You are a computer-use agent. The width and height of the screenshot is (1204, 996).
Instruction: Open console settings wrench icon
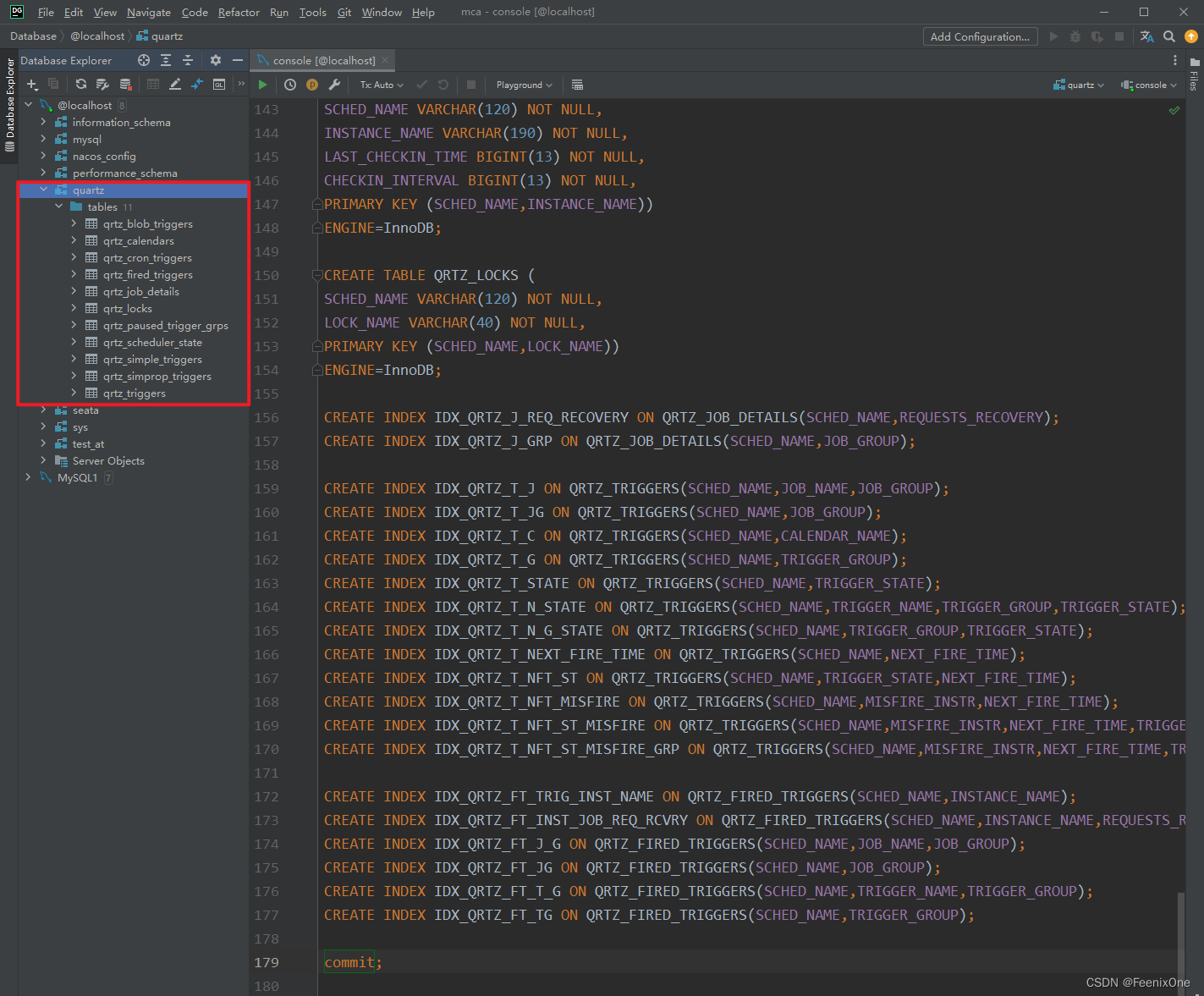[x=334, y=85]
